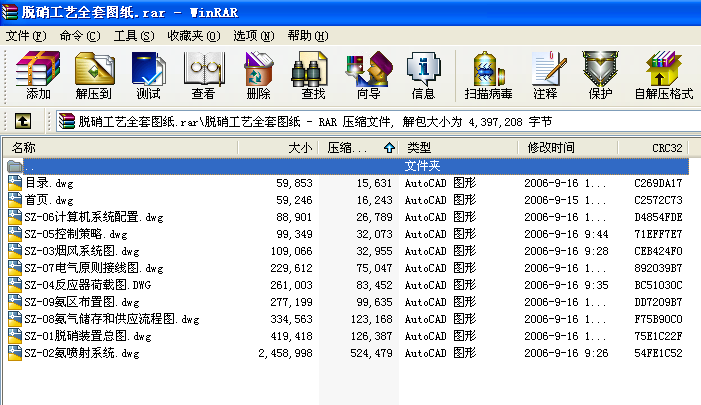Click the RAR icon in address bar

[x=66, y=121]
